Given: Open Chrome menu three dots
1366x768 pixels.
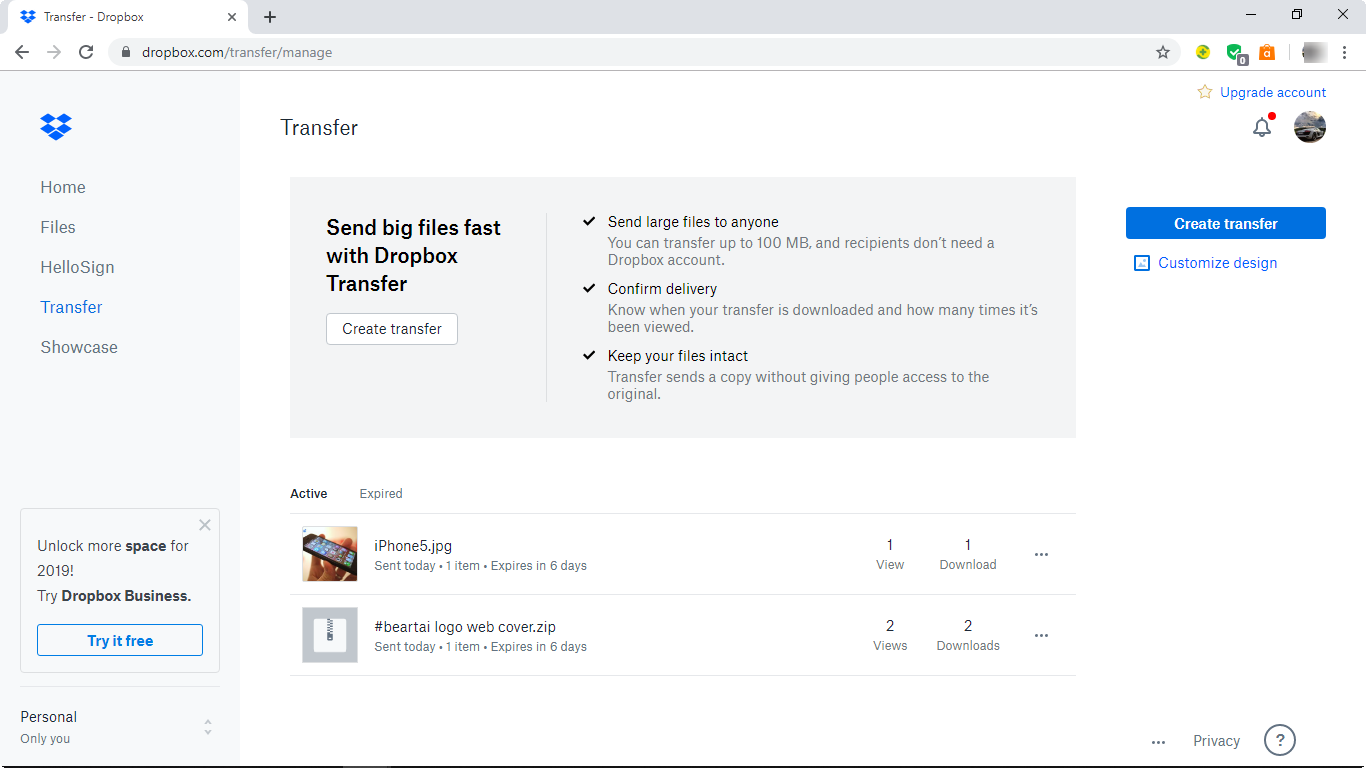Looking at the screenshot, I should (x=1345, y=52).
